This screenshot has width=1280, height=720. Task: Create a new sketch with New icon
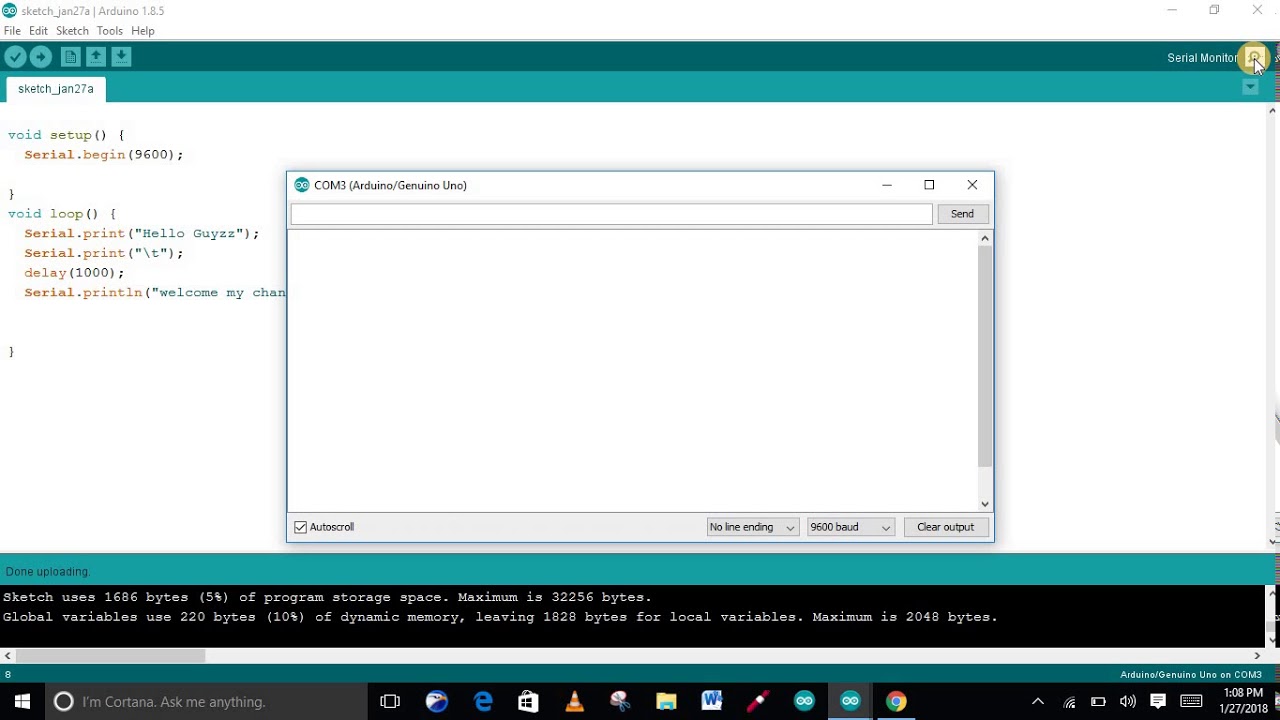[70, 57]
